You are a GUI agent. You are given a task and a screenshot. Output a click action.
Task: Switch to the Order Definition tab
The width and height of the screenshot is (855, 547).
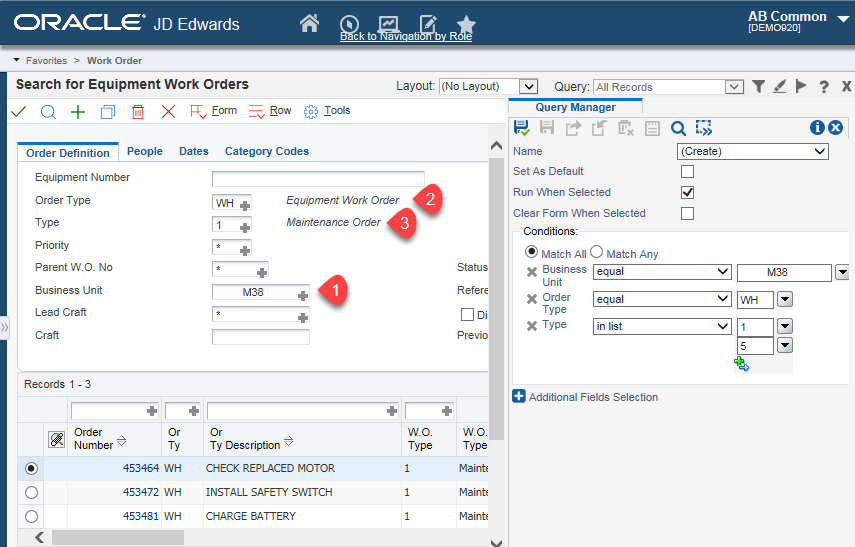pos(68,153)
